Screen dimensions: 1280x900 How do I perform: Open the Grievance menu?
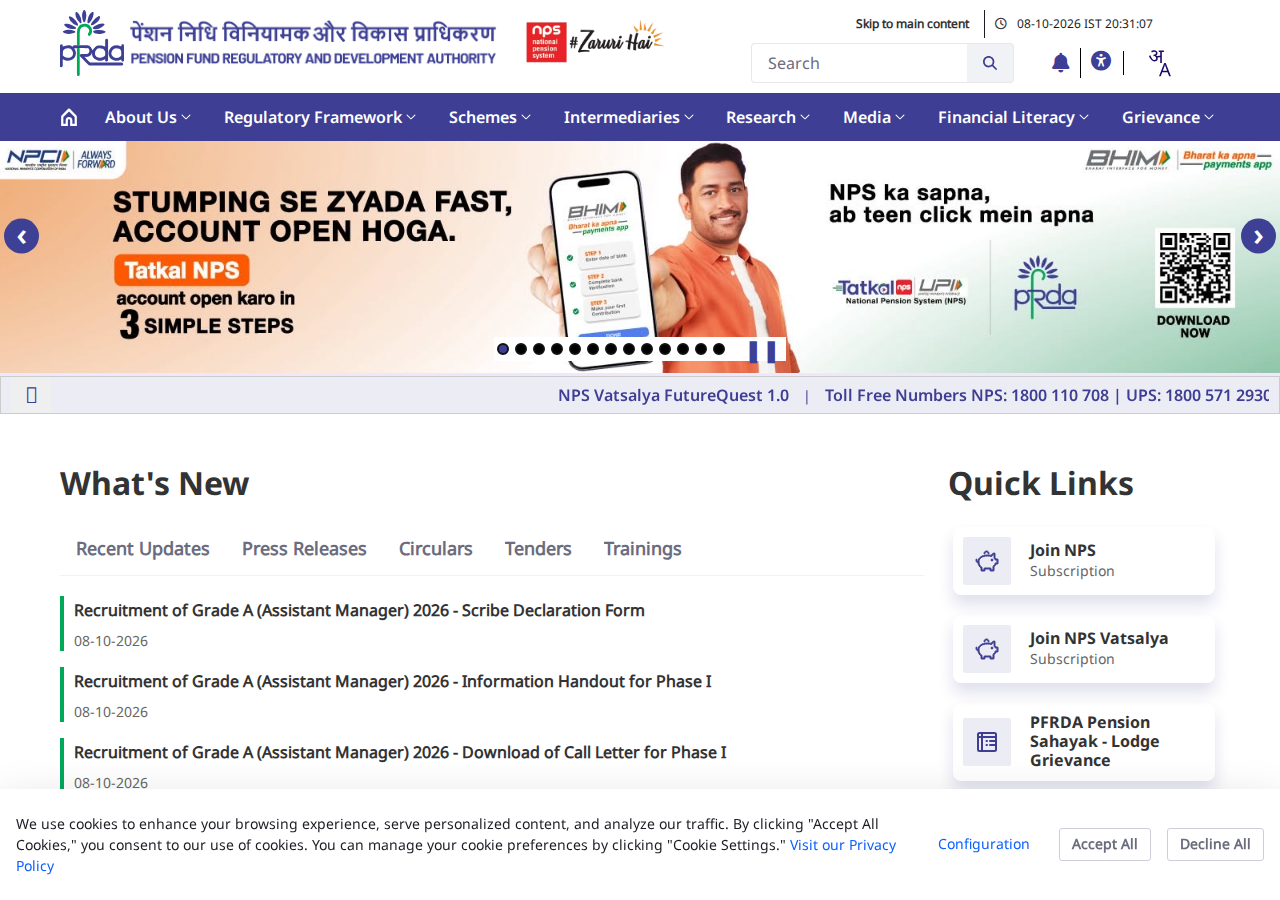click(x=1168, y=117)
